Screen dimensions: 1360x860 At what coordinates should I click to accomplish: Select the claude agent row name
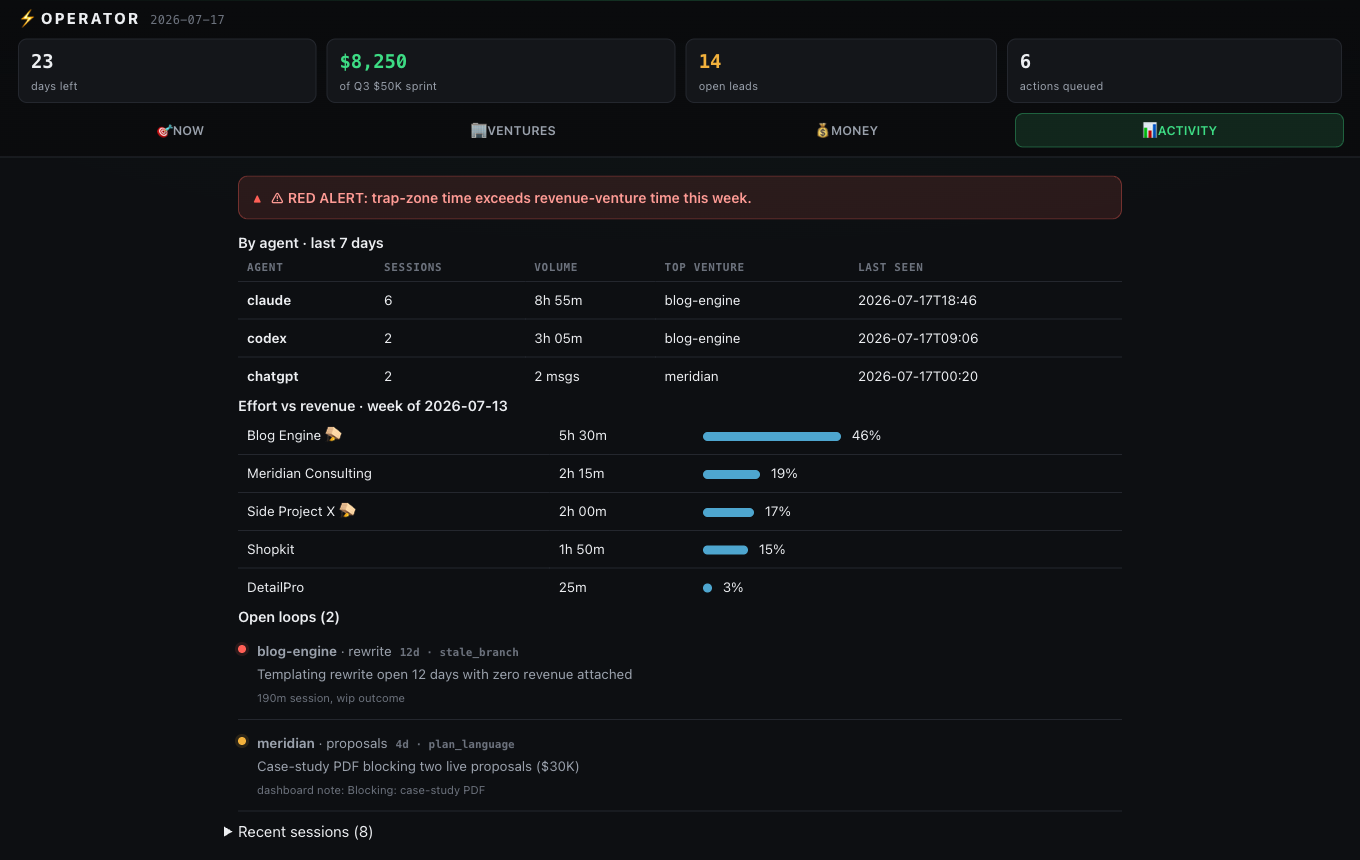click(269, 300)
